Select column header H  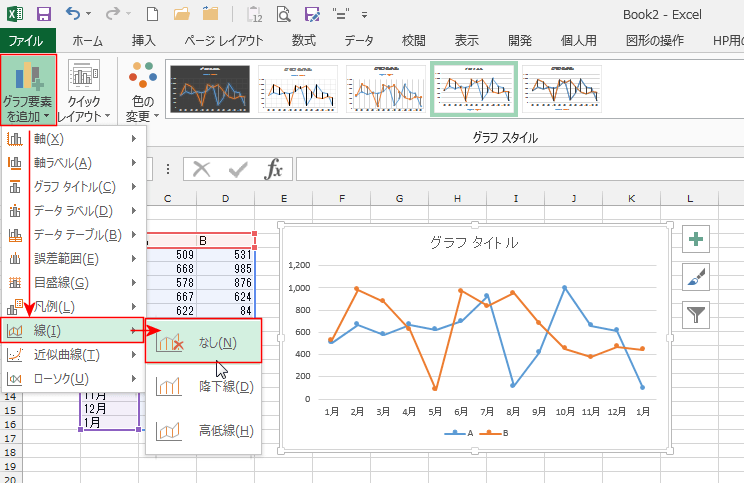coord(457,198)
